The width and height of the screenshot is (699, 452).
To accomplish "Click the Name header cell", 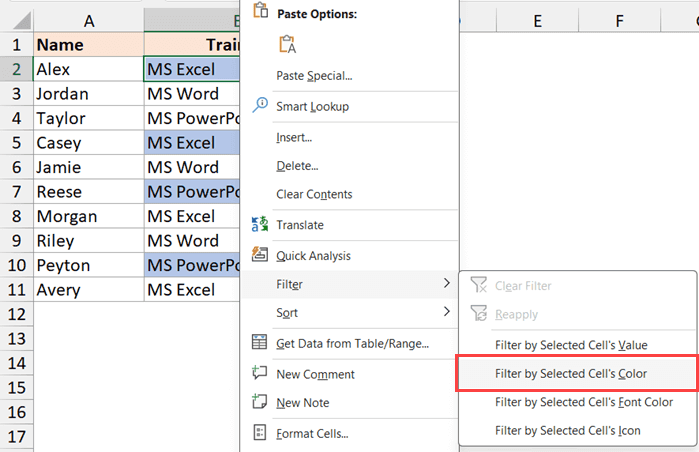I will [x=89, y=45].
